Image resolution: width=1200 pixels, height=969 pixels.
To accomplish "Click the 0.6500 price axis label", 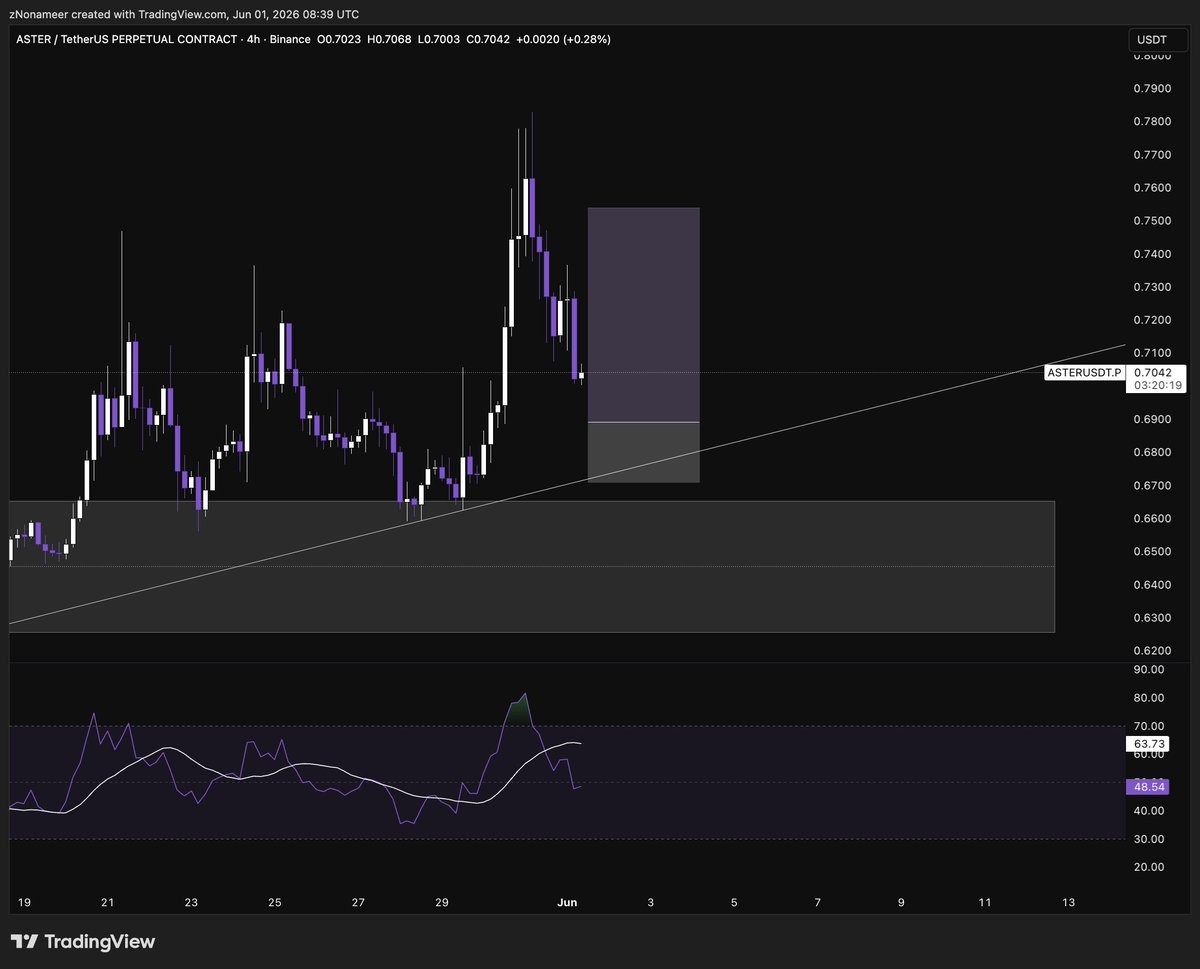I will (1152, 551).
